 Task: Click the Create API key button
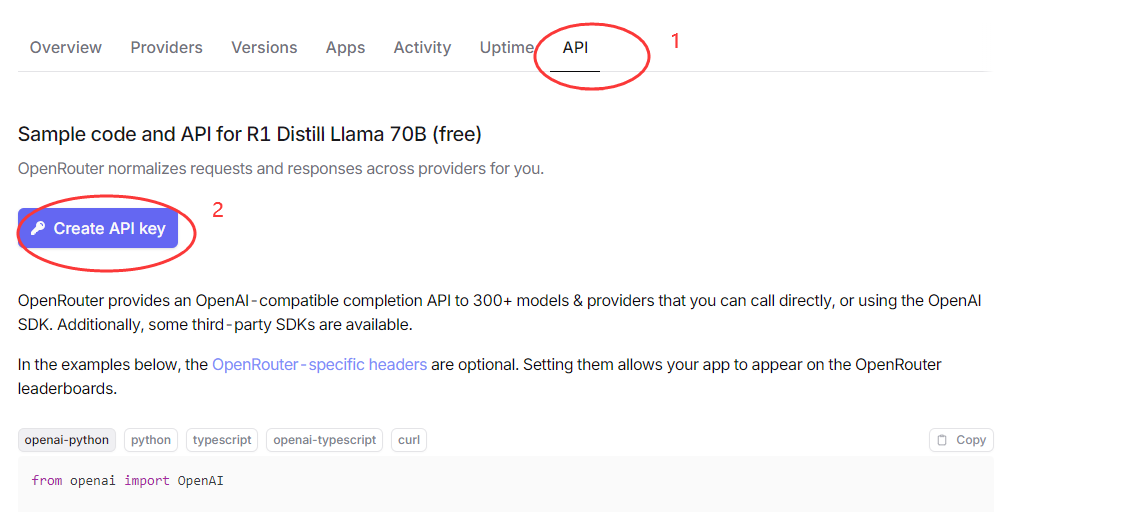click(x=98, y=228)
